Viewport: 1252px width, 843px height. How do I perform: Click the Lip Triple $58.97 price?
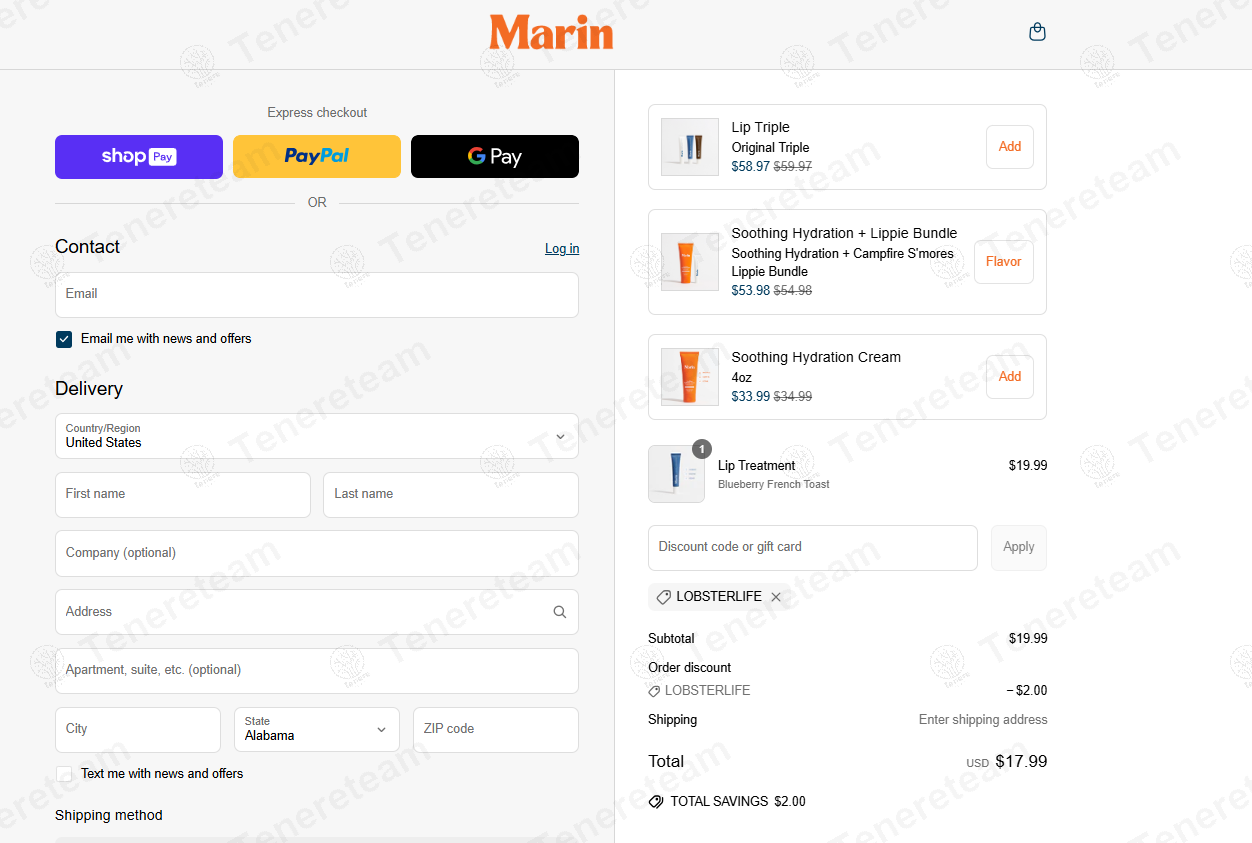[x=751, y=167]
